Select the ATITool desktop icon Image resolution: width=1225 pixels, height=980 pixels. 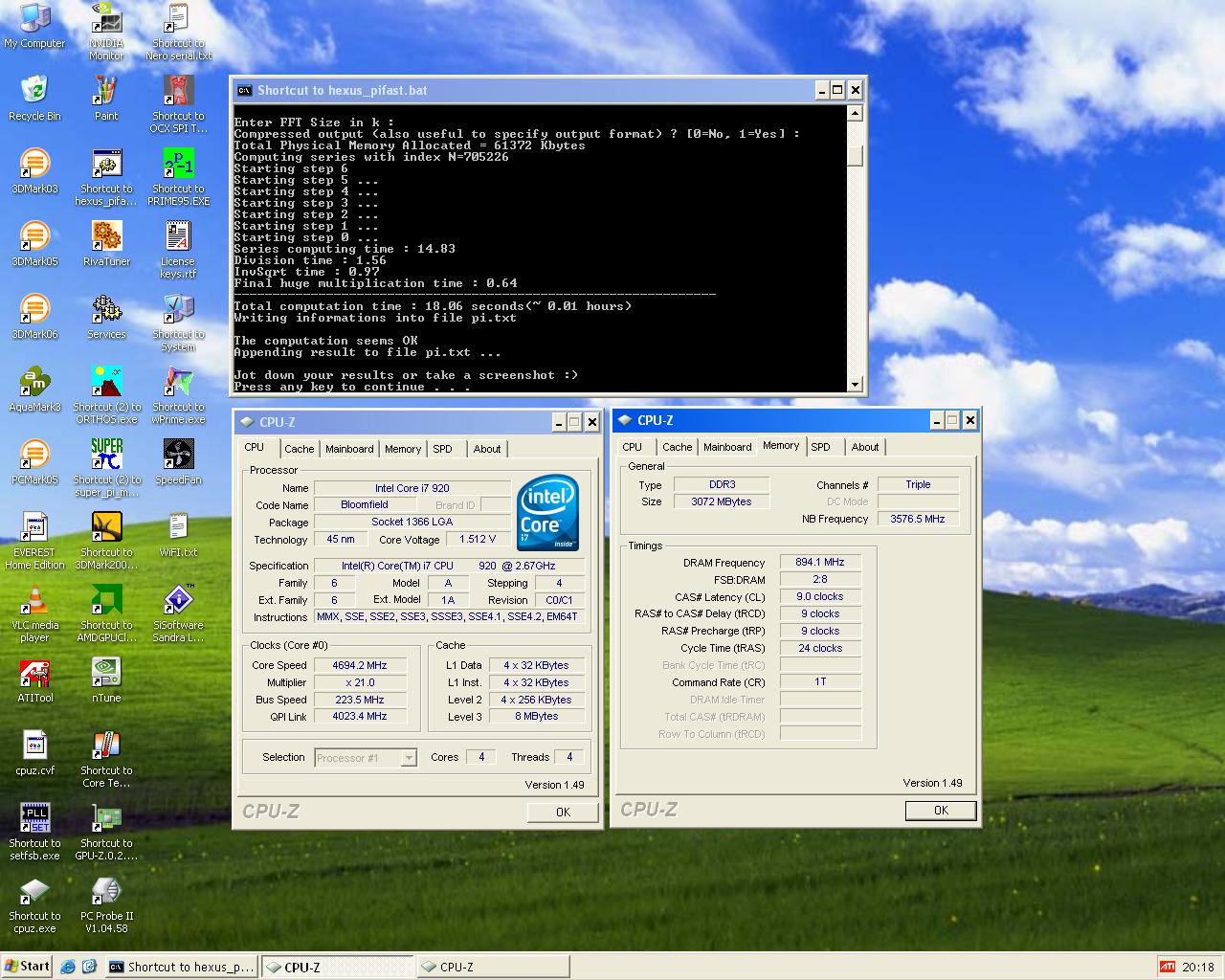click(34, 680)
